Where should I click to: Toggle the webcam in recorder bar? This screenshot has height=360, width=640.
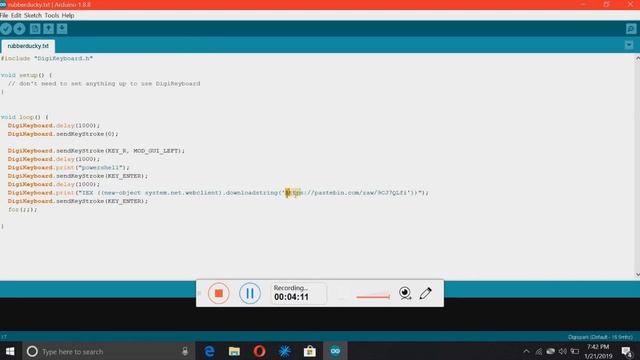pos(405,293)
